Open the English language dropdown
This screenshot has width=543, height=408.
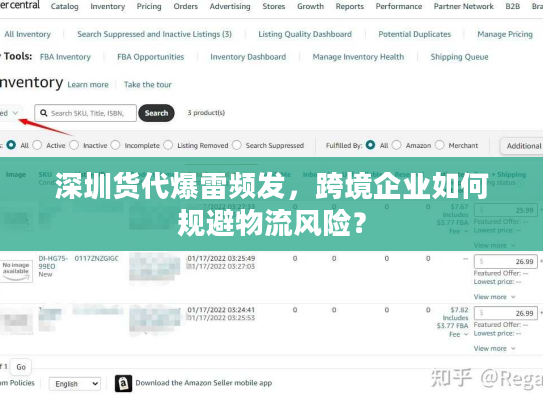(x=75, y=384)
